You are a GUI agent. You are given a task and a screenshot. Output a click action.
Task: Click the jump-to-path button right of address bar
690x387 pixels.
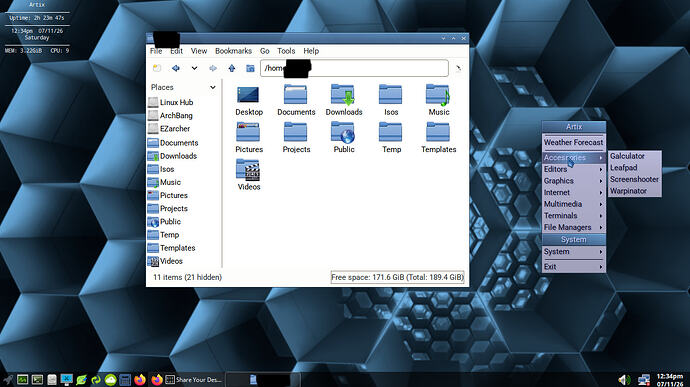coord(459,68)
